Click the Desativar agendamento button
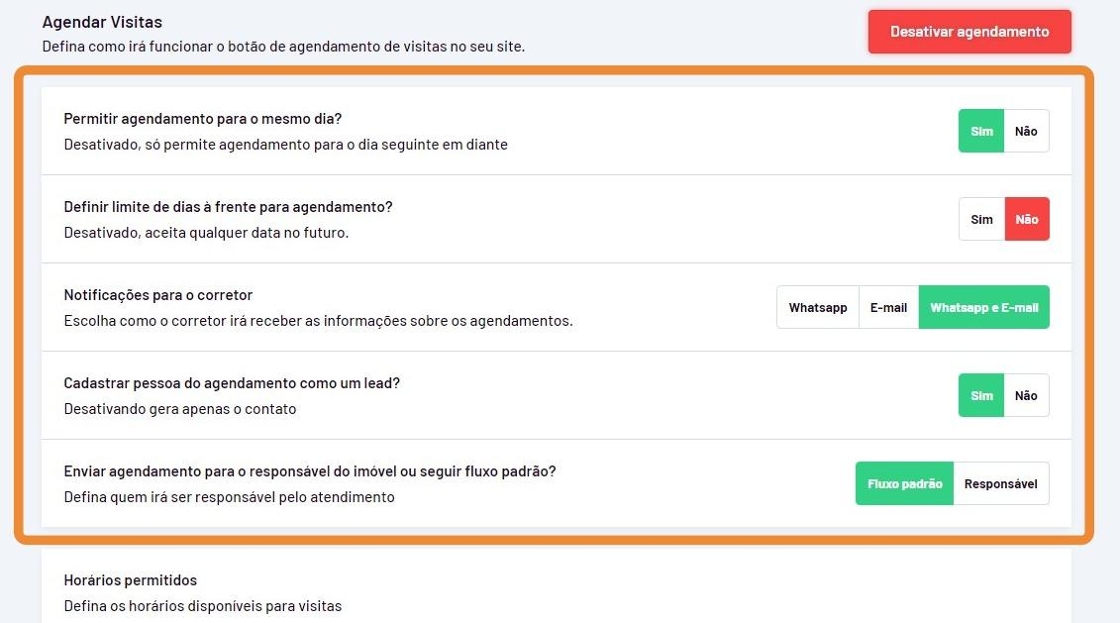1120x623 pixels. point(969,32)
